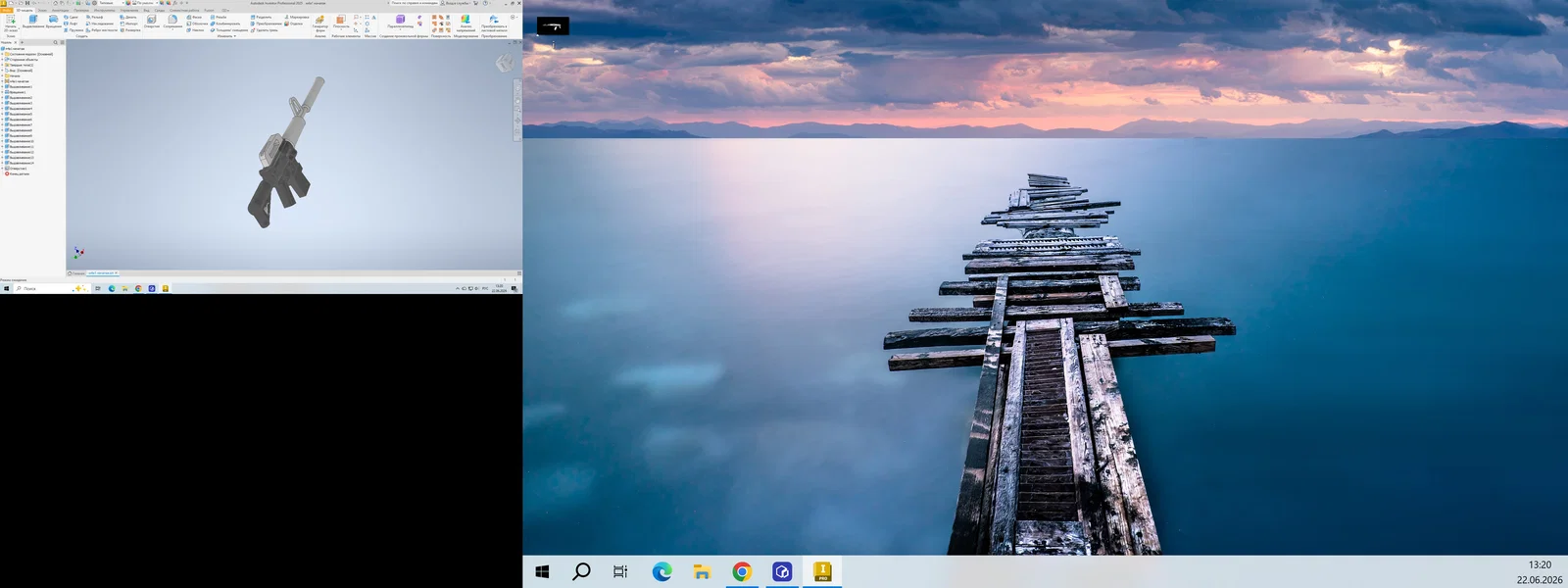Screen dimensions: 1568x588
Task: Activate the m4a1 начатая.ipt document tab
Action: [101, 273]
